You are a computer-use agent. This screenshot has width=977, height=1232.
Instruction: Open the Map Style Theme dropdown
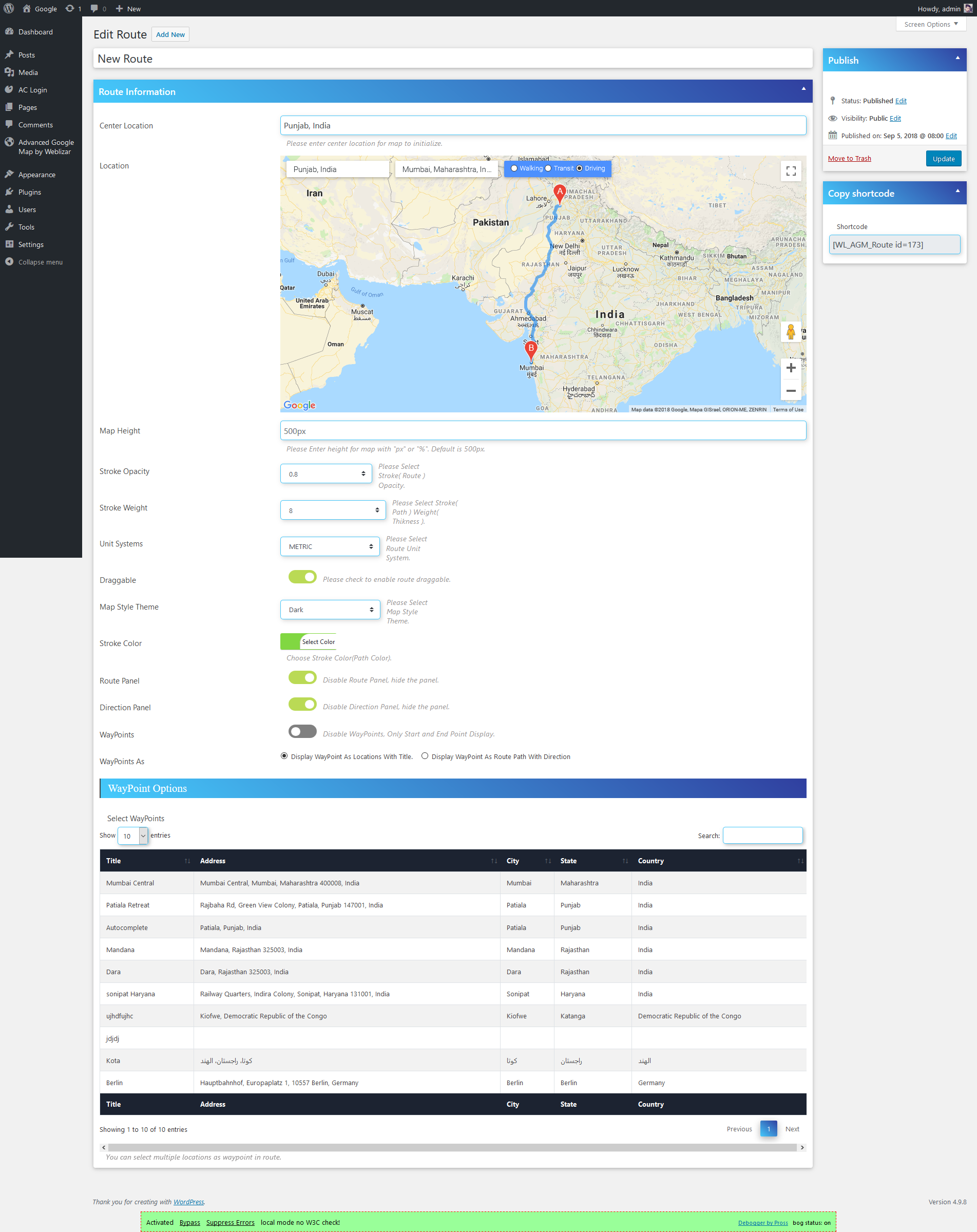pyautogui.click(x=330, y=610)
